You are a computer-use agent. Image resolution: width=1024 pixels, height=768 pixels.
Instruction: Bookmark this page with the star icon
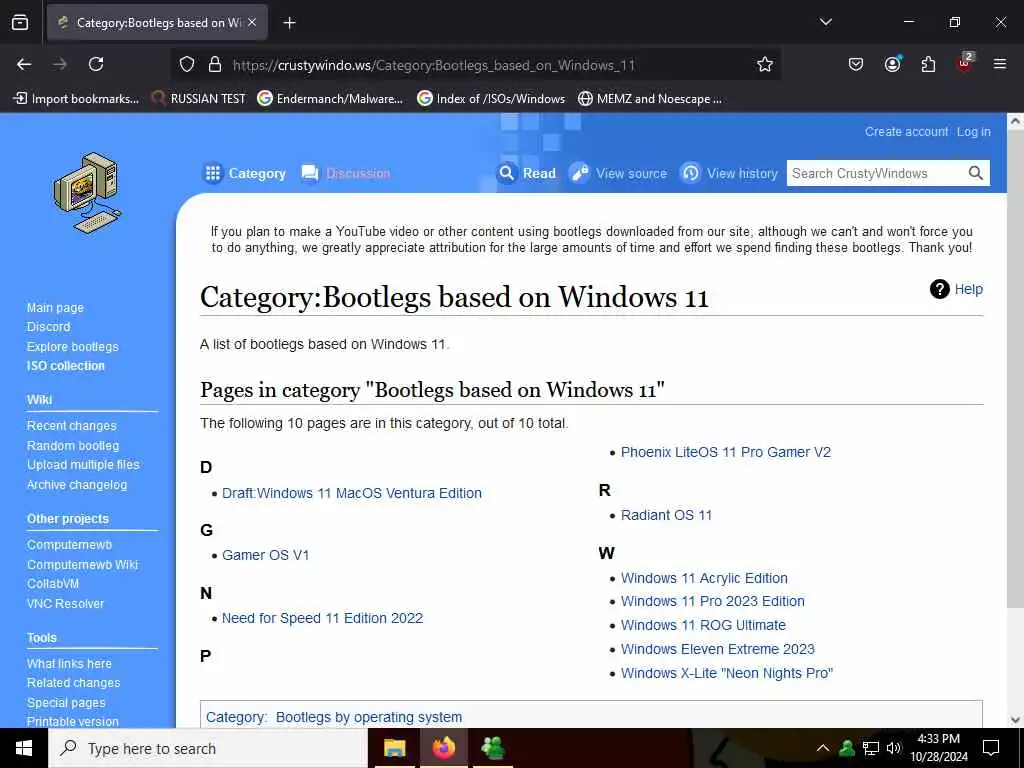click(765, 64)
